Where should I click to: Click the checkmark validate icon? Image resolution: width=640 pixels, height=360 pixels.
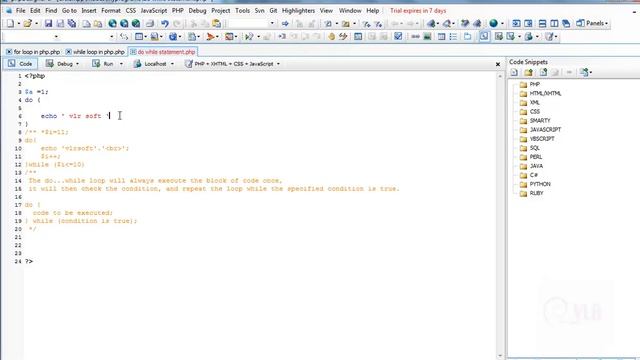[x=398, y=37]
